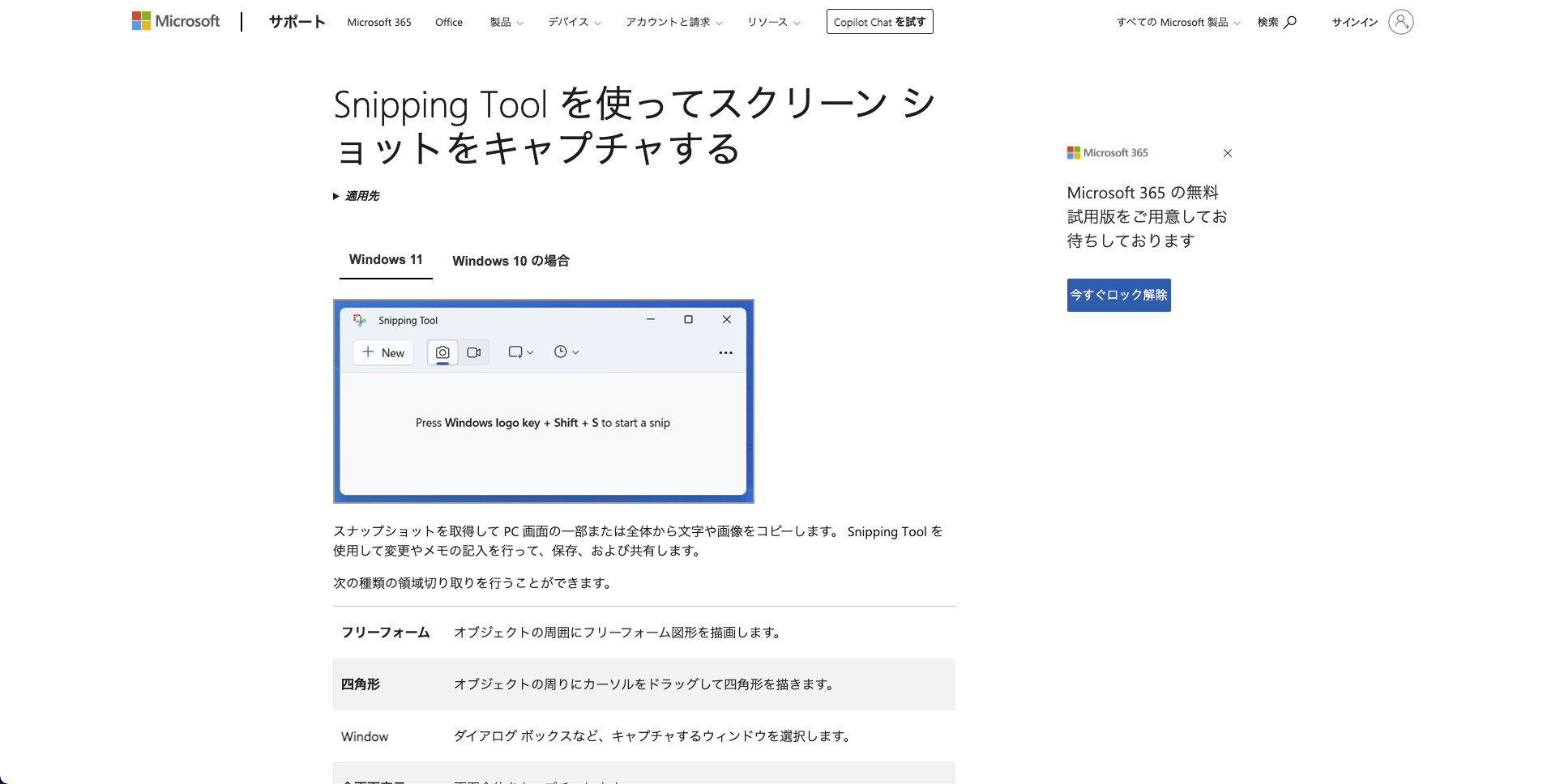Click the sign-in profile avatar icon
Screen dimensions: 1543x784
click(1400, 22)
